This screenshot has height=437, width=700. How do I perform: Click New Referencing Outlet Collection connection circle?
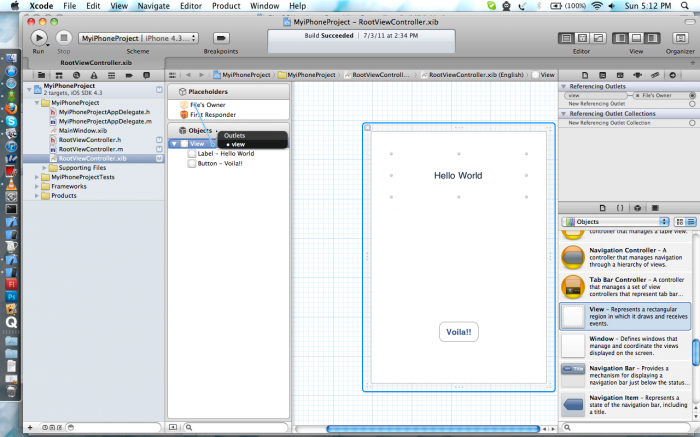coord(692,123)
